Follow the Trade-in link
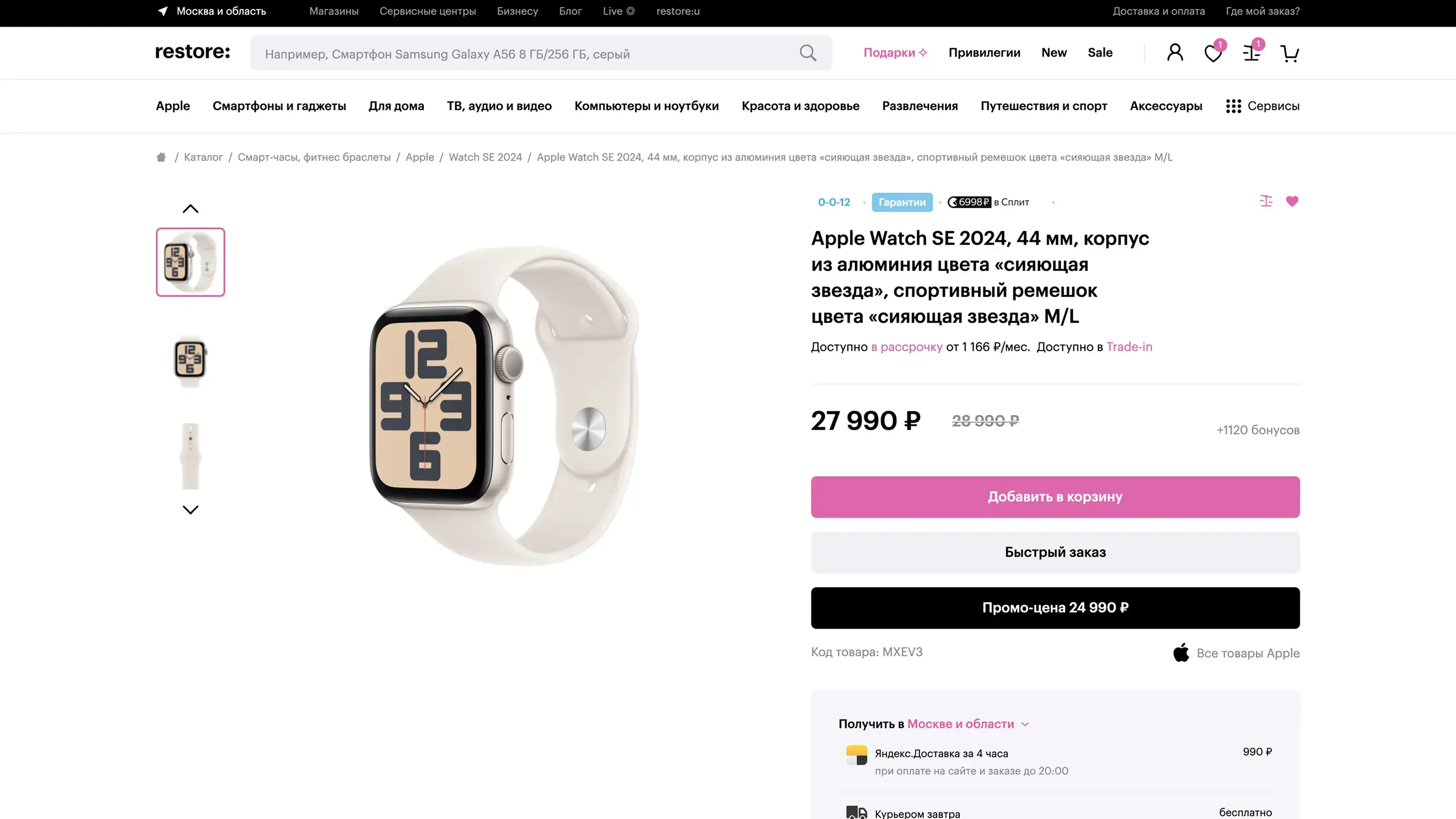The width and height of the screenshot is (1456, 819). click(x=1129, y=347)
